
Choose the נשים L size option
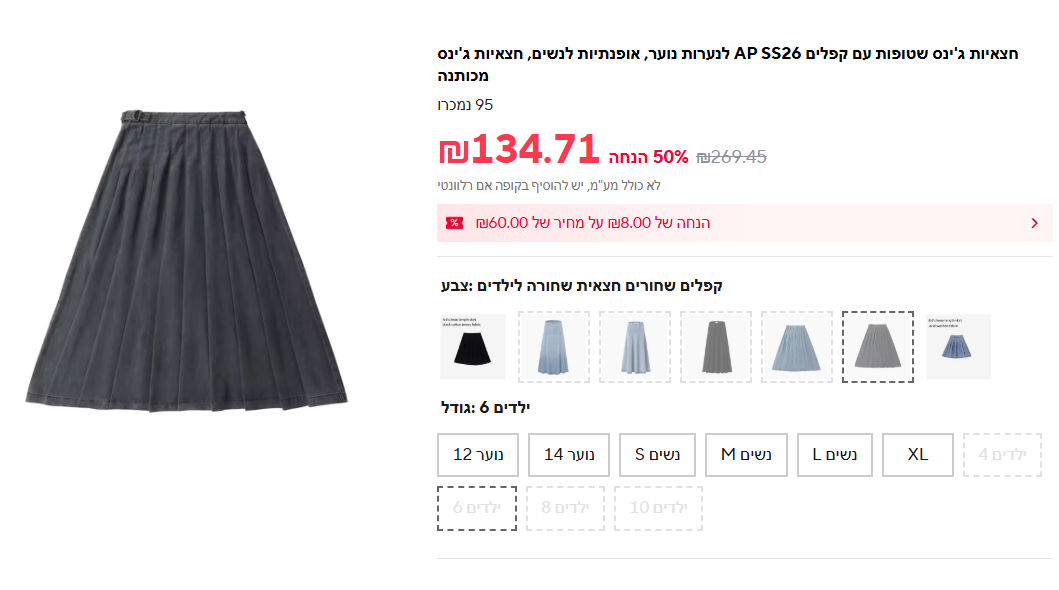(x=835, y=455)
